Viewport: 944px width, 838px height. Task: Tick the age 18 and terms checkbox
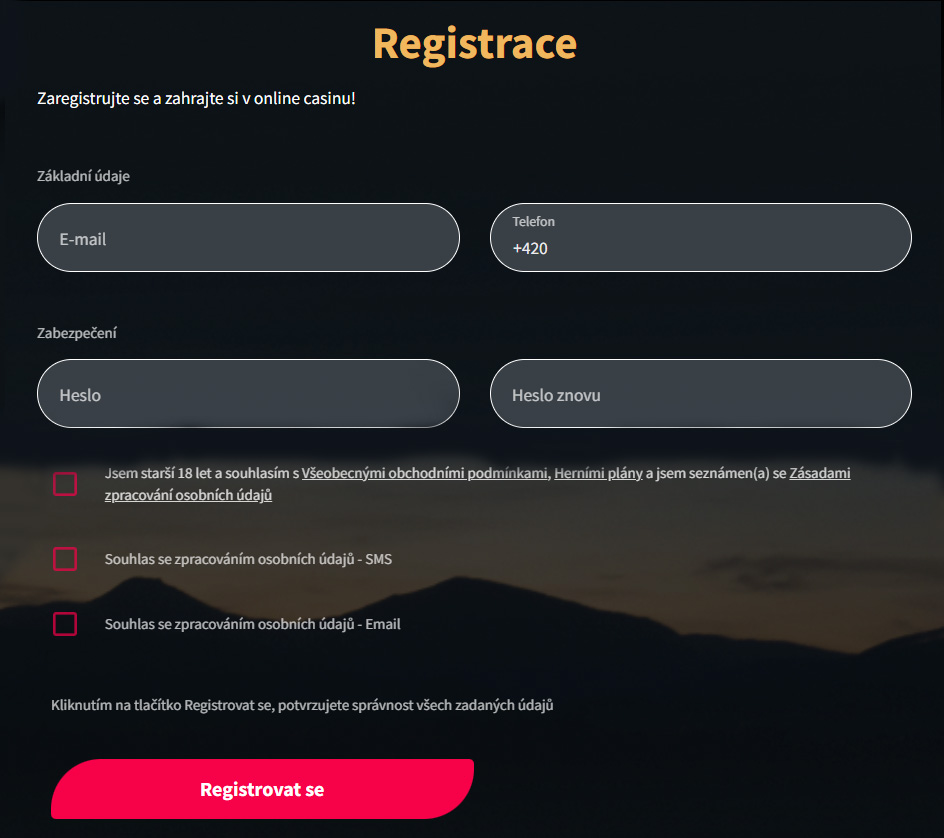(x=65, y=484)
